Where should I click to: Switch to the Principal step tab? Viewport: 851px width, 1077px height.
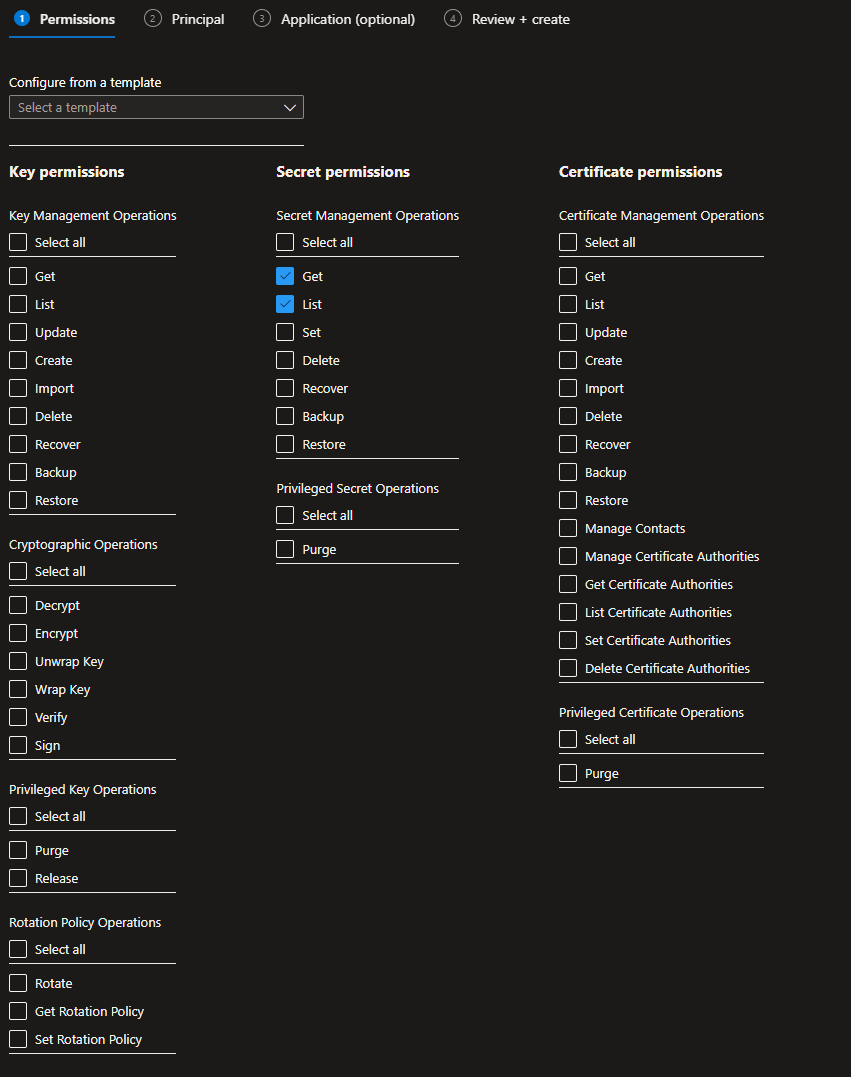[185, 19]
